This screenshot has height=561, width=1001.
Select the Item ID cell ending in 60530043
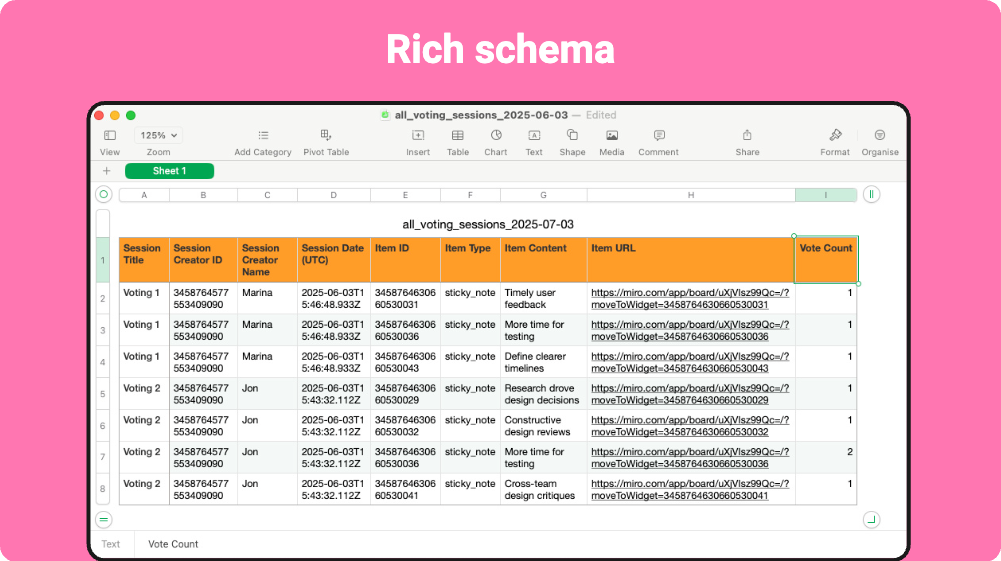(405, 362)
